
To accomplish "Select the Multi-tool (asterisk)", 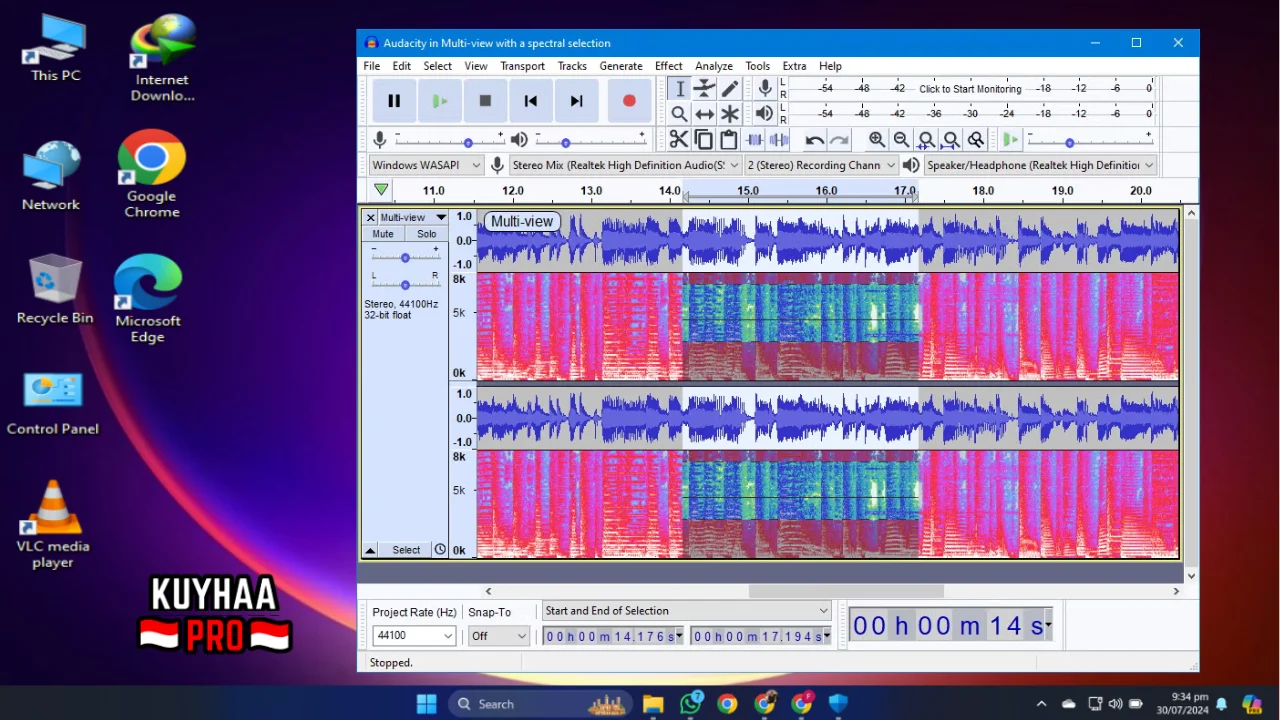I will point(730,114).
